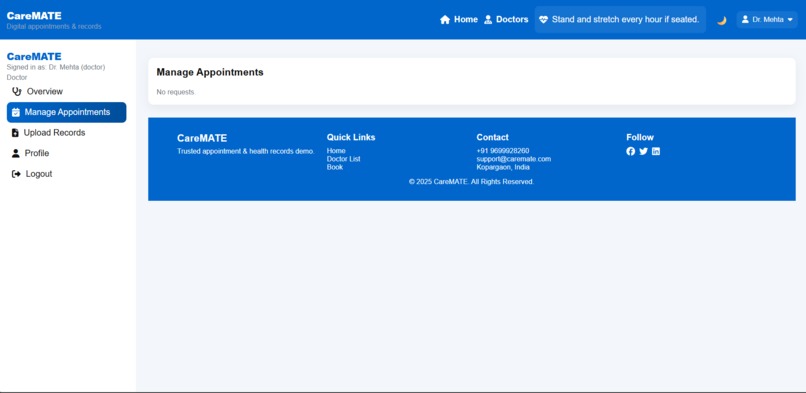Click the Kopargaon, India address text
The width and height of the screenshot is (806, 393).
click(503, 167)
